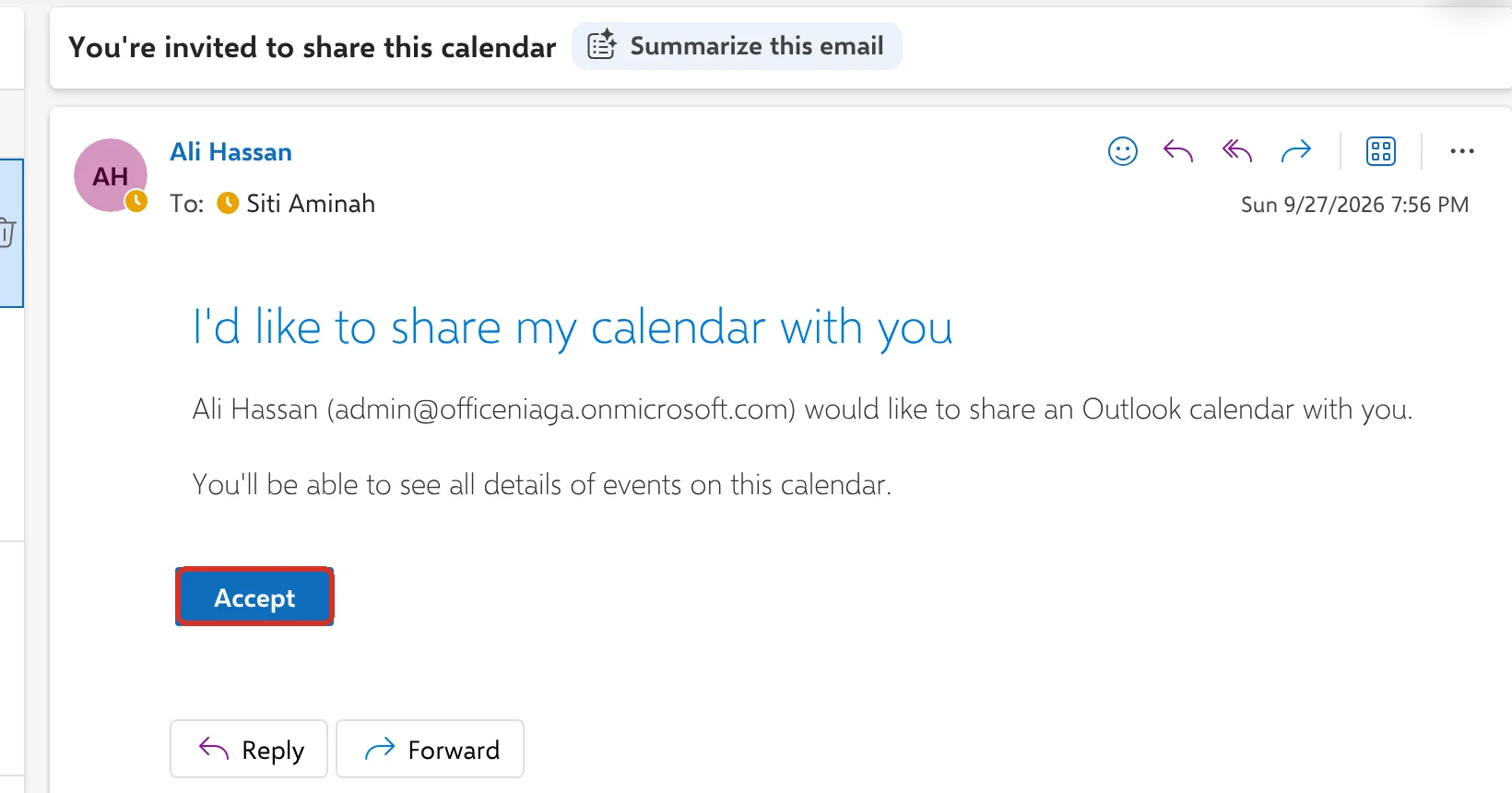Screen dimensions: 1512x793
Task: Click the email subject title text
Action: click(x=313, y=47)
